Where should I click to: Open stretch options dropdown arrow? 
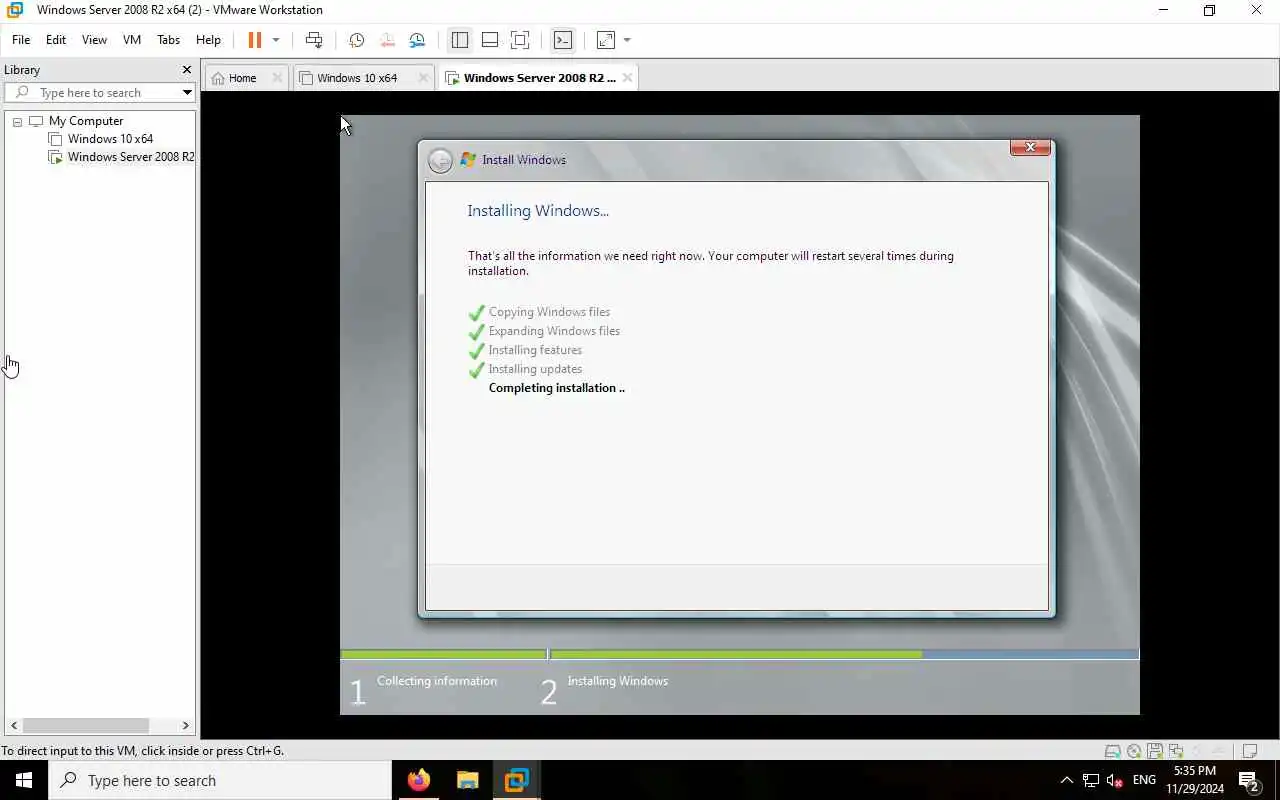(627, 40)
